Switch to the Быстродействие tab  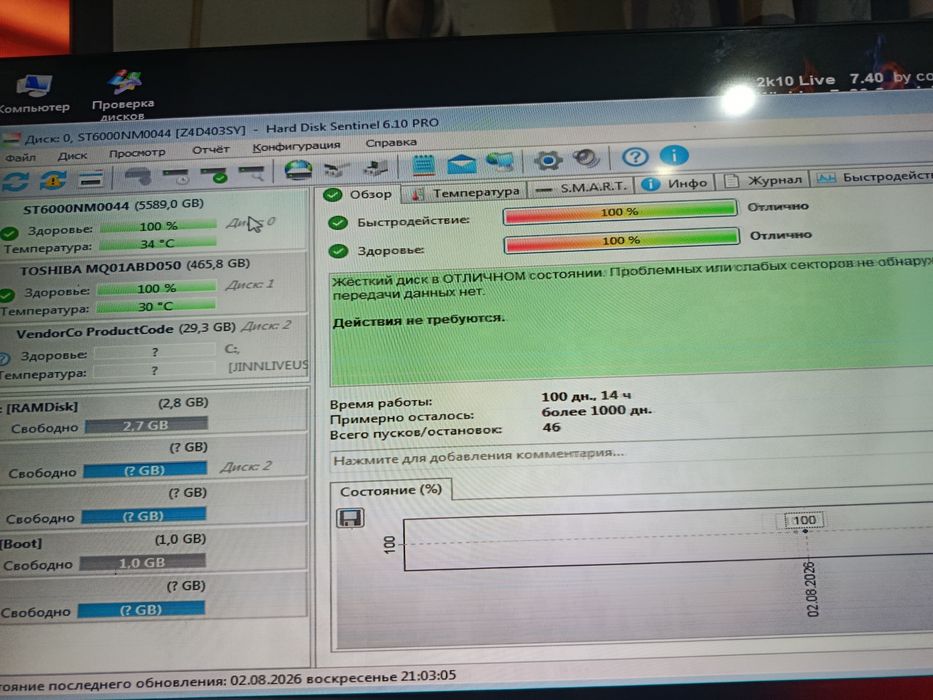(x=871, y=177)
